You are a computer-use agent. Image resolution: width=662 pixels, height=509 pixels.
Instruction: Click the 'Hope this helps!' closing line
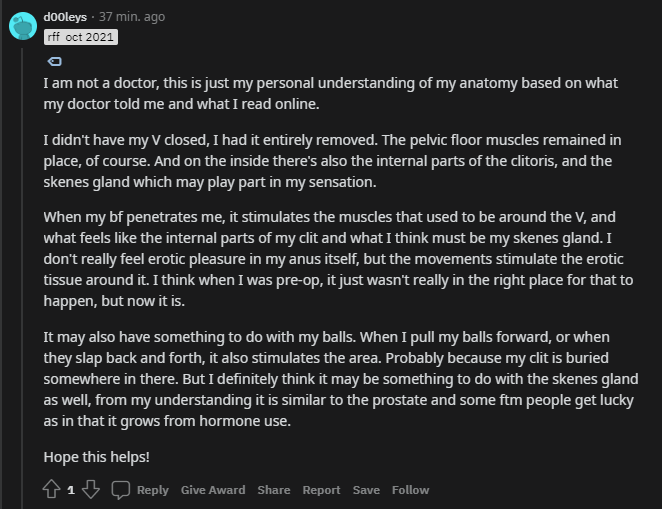[96, 456]
